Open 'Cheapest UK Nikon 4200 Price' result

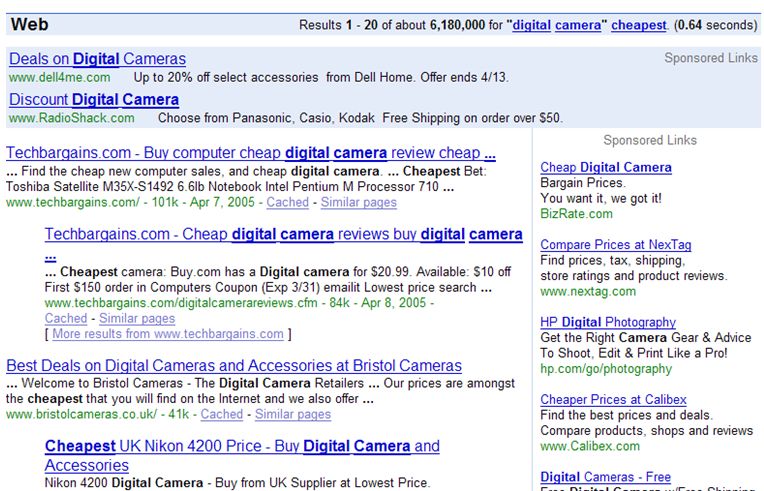click(242, 446)
